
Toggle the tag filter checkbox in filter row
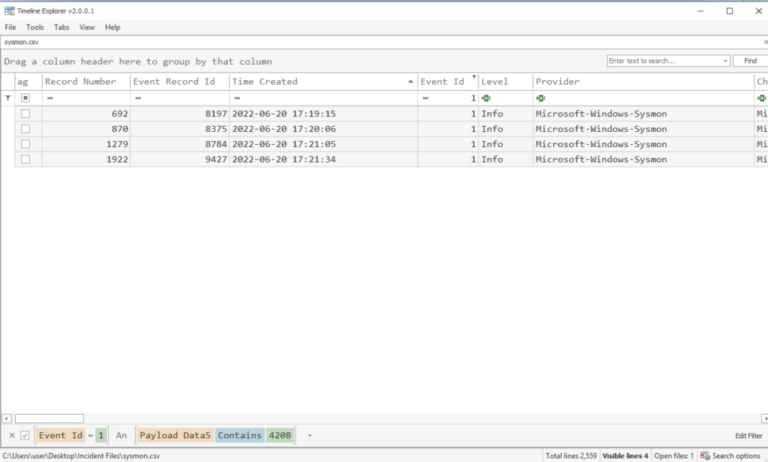click(25, 98)
